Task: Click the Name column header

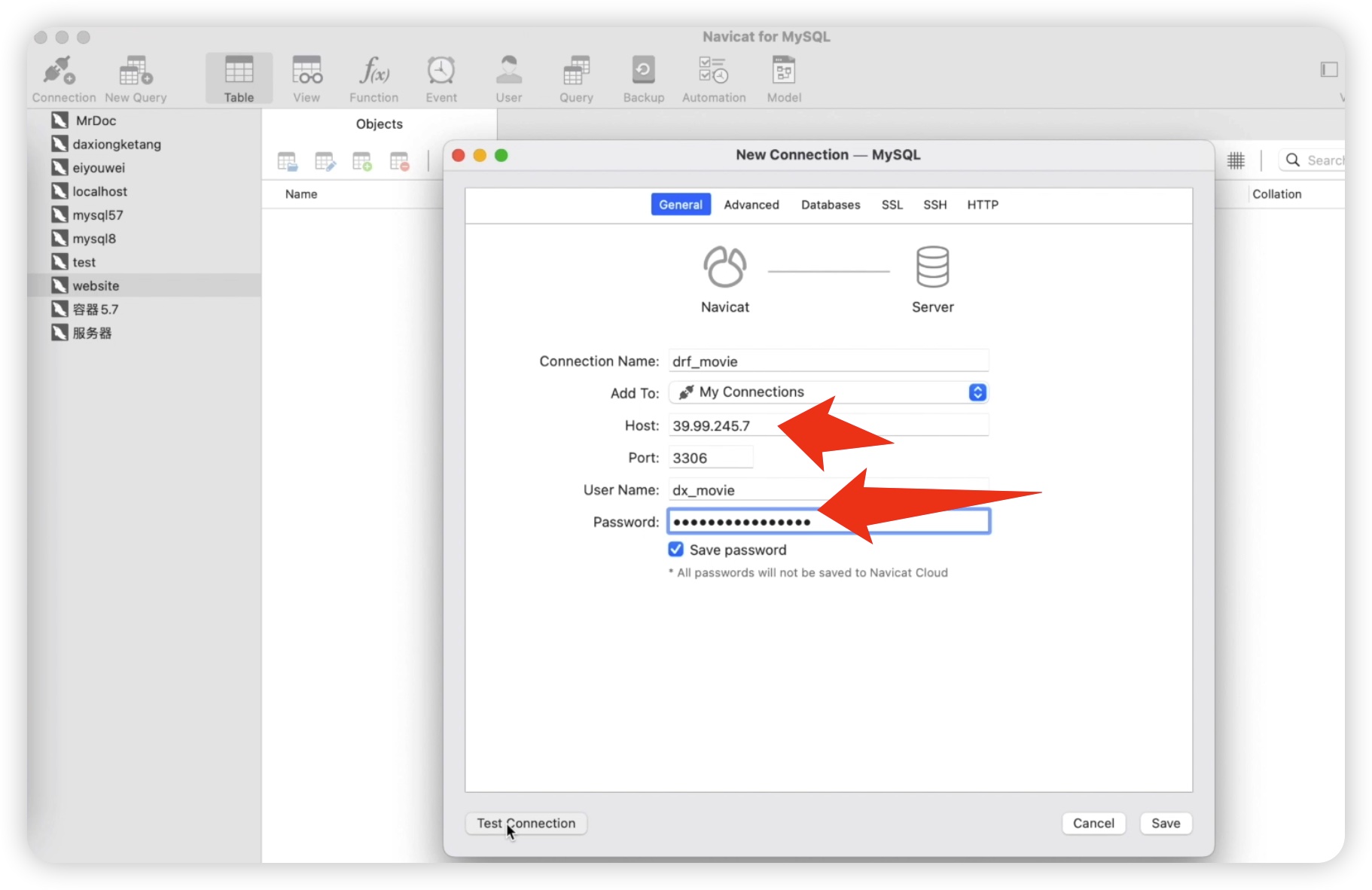Action: (x=301, y=194)
